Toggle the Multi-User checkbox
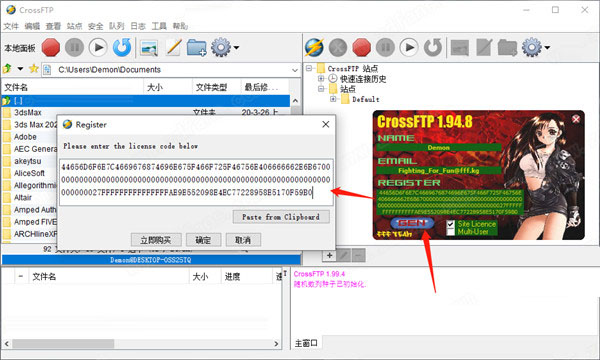The width and height of the screenshot is (600, 360). point(451,232)
